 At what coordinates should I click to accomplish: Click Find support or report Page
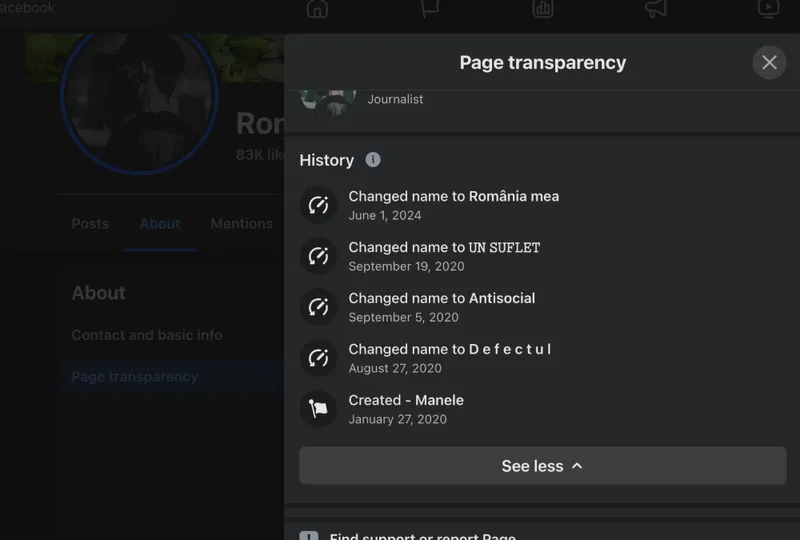click(422, 536)
